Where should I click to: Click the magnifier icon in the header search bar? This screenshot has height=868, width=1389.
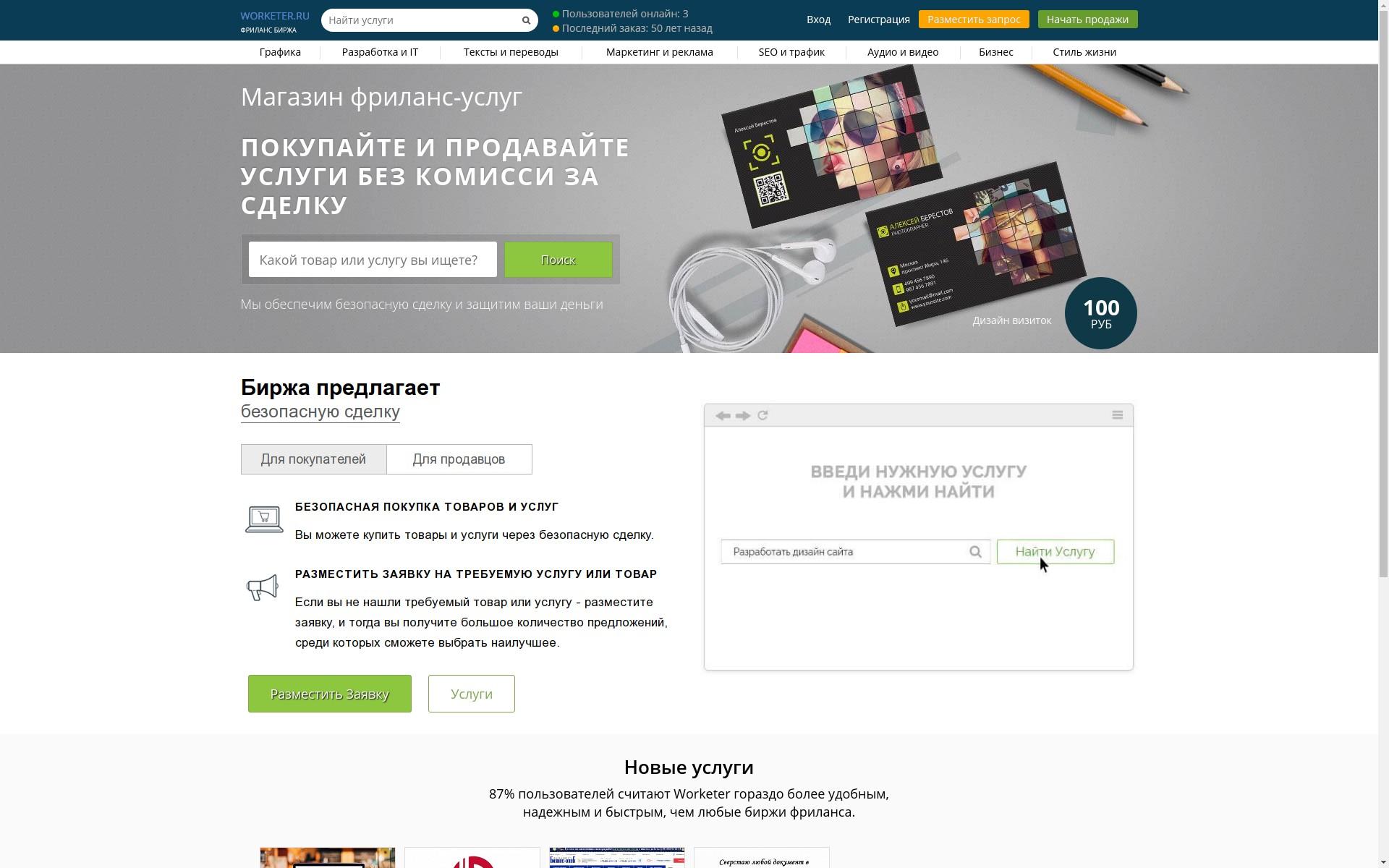click(526, 20)
